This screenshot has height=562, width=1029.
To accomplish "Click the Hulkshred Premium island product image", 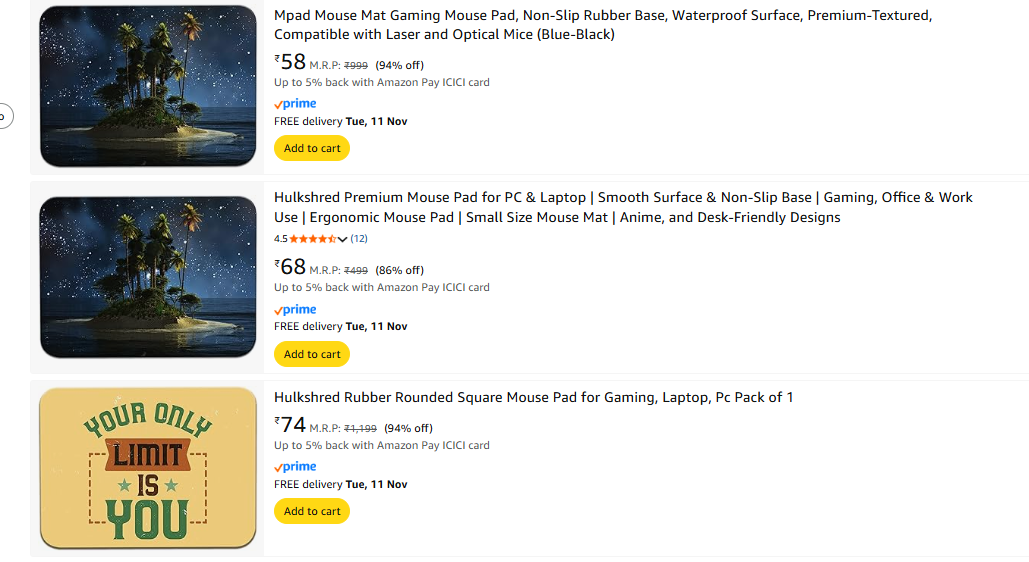I will pos(148,277).
